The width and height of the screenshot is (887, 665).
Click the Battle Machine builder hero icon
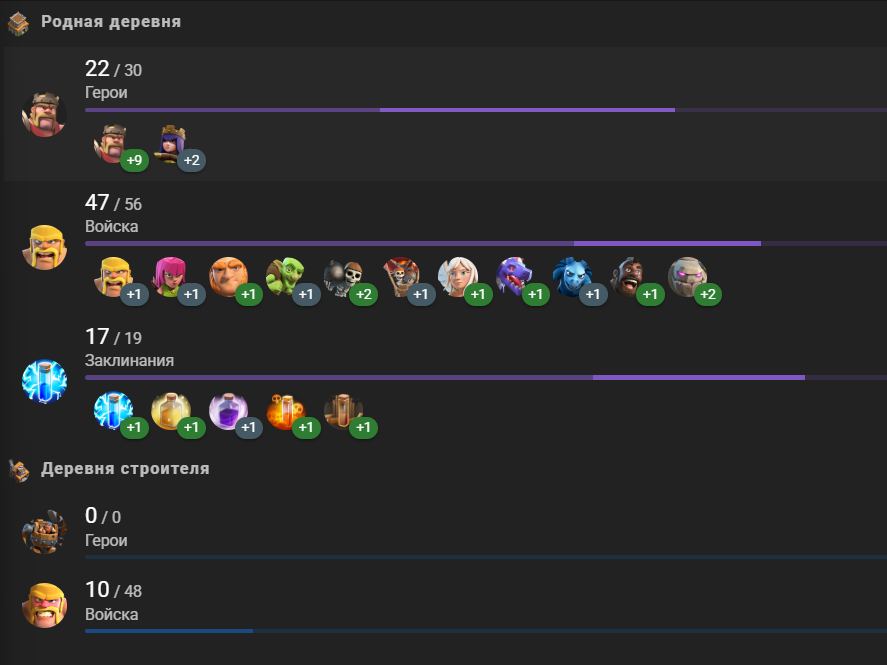tap(44, 532)
